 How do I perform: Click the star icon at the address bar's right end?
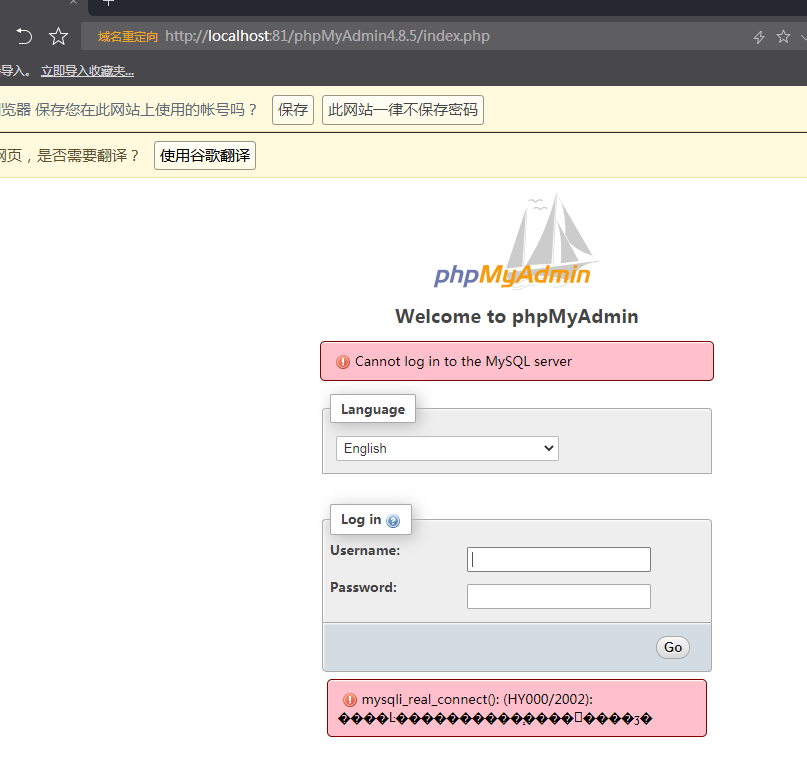pyautogui.click(x=783, y=37)
